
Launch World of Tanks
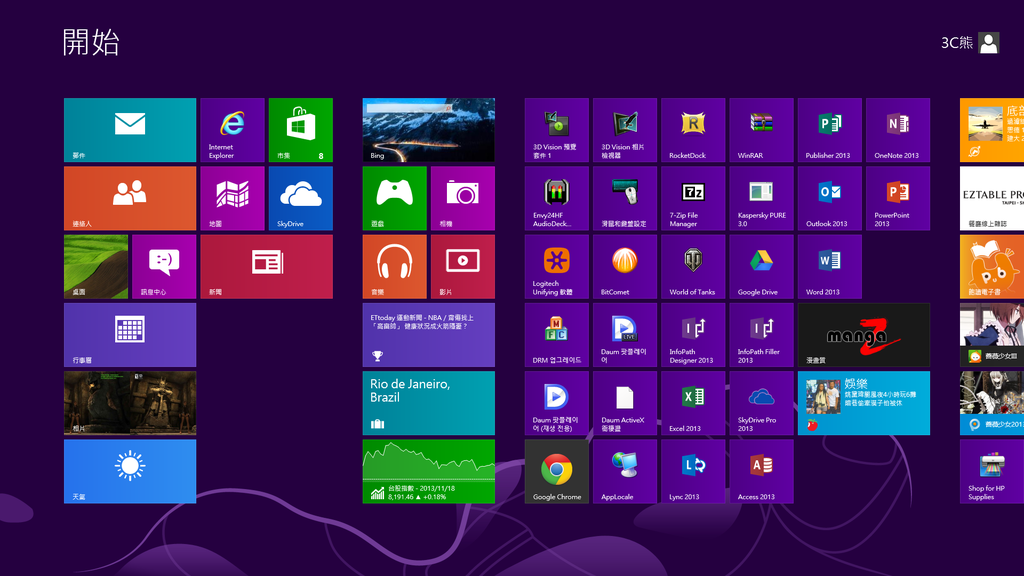(x=693, y=266)
